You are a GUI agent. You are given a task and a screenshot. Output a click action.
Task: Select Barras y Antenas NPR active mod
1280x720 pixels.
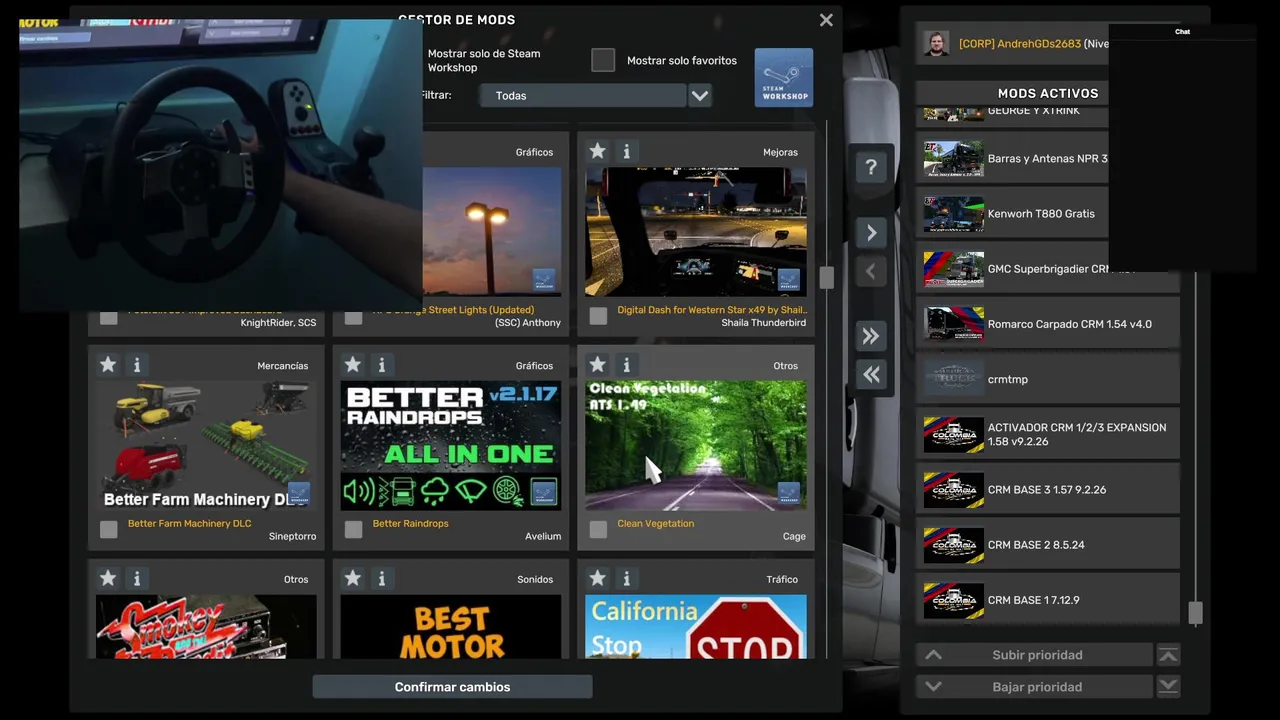point(1012,158)
